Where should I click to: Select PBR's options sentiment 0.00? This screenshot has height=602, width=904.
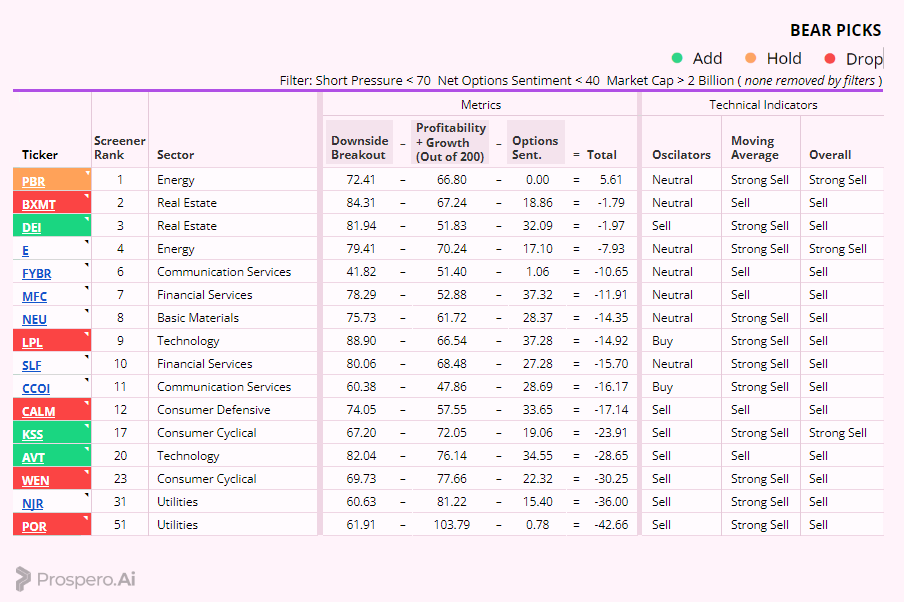click(537, 180)
